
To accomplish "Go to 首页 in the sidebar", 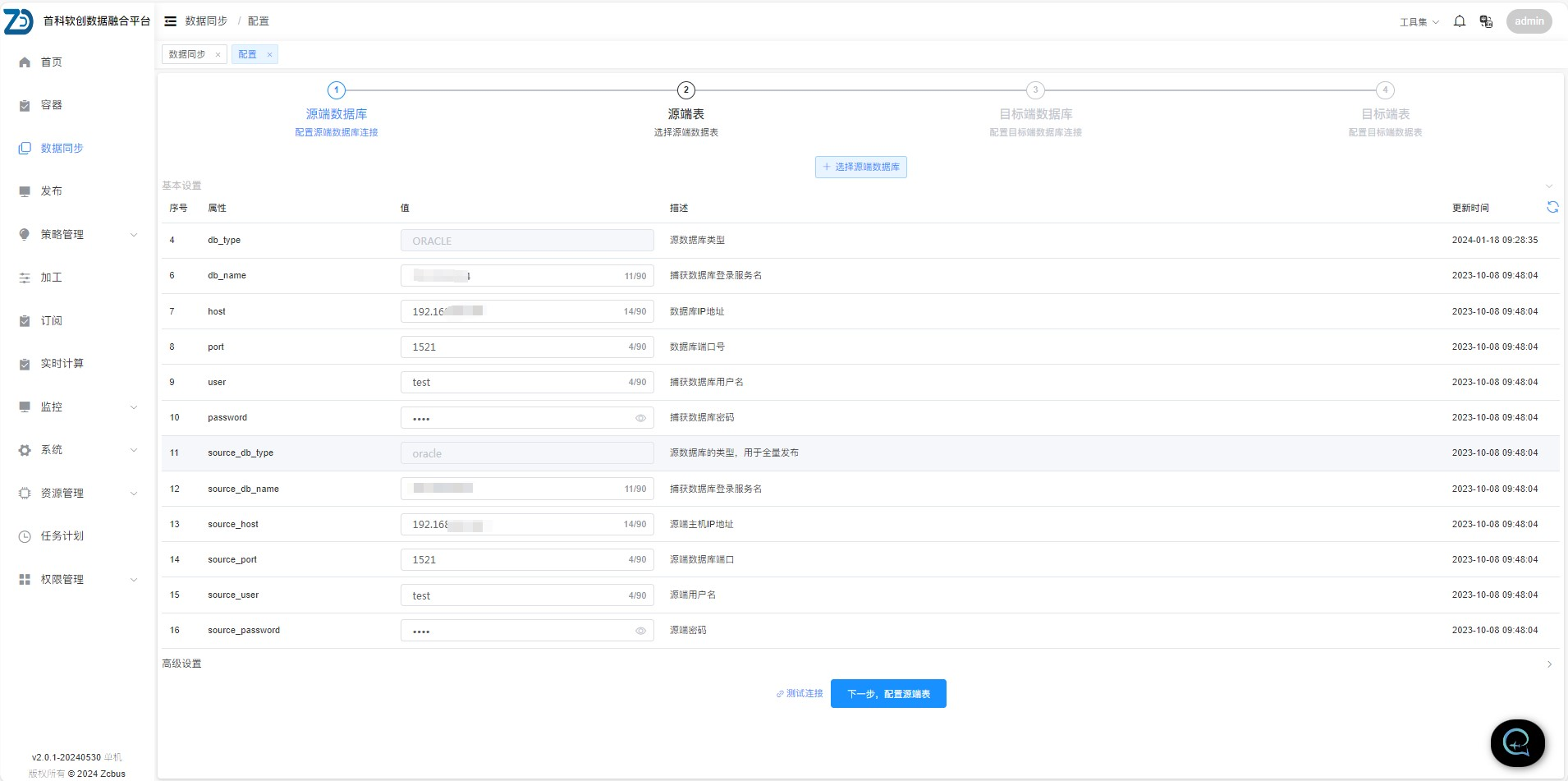I will 52,62.
